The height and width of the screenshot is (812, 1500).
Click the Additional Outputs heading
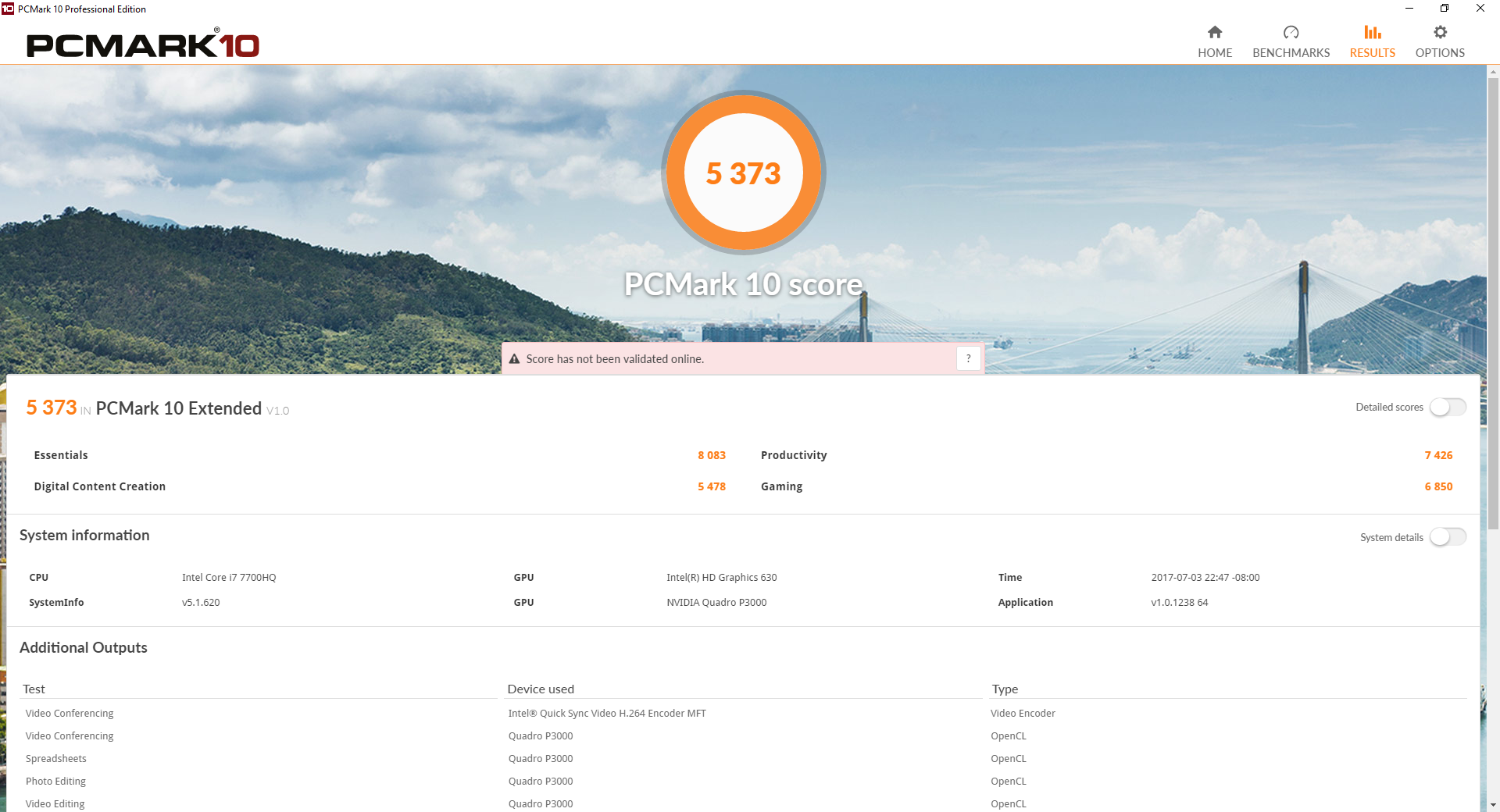tap(84, 648)
